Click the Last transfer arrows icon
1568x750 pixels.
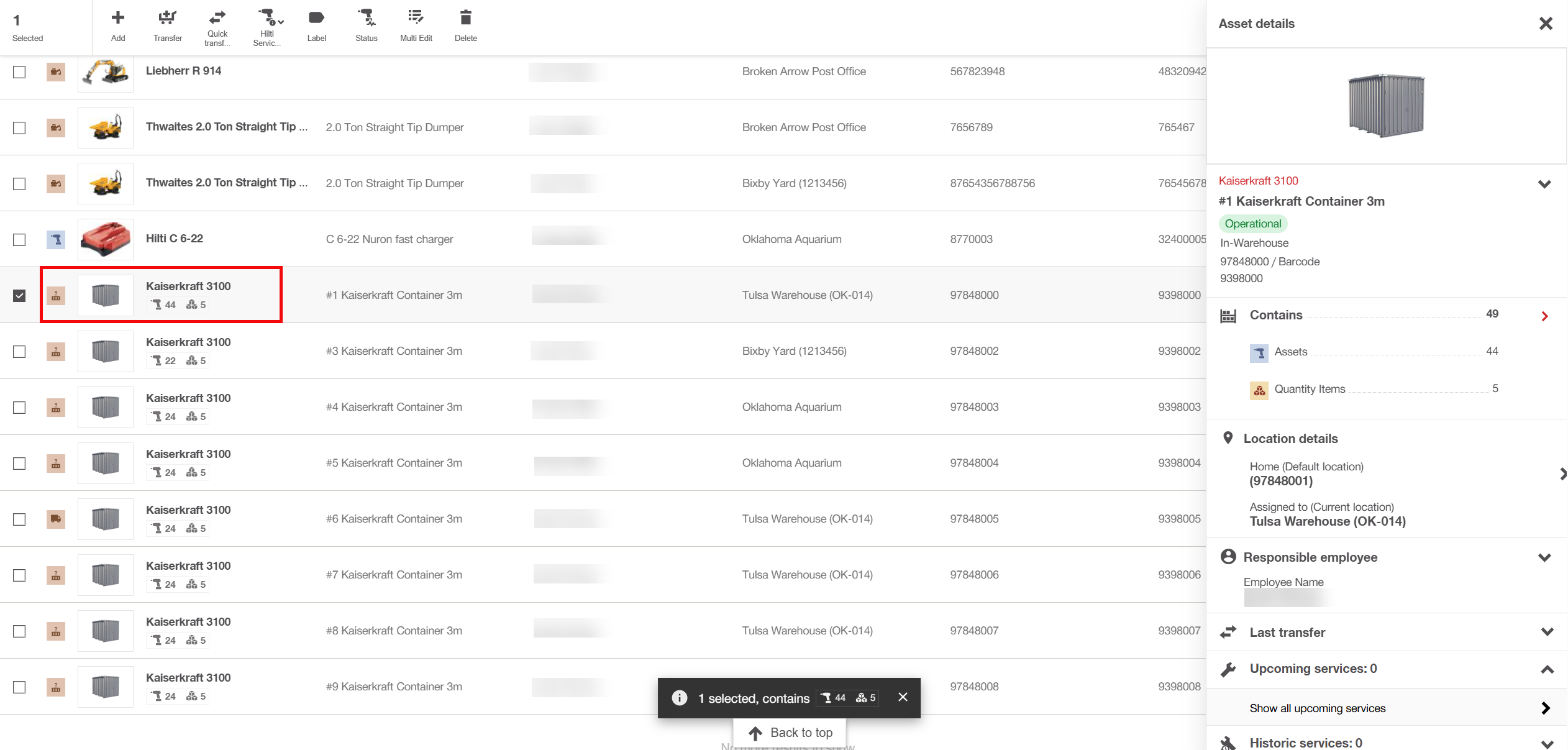pos(1228,632)
